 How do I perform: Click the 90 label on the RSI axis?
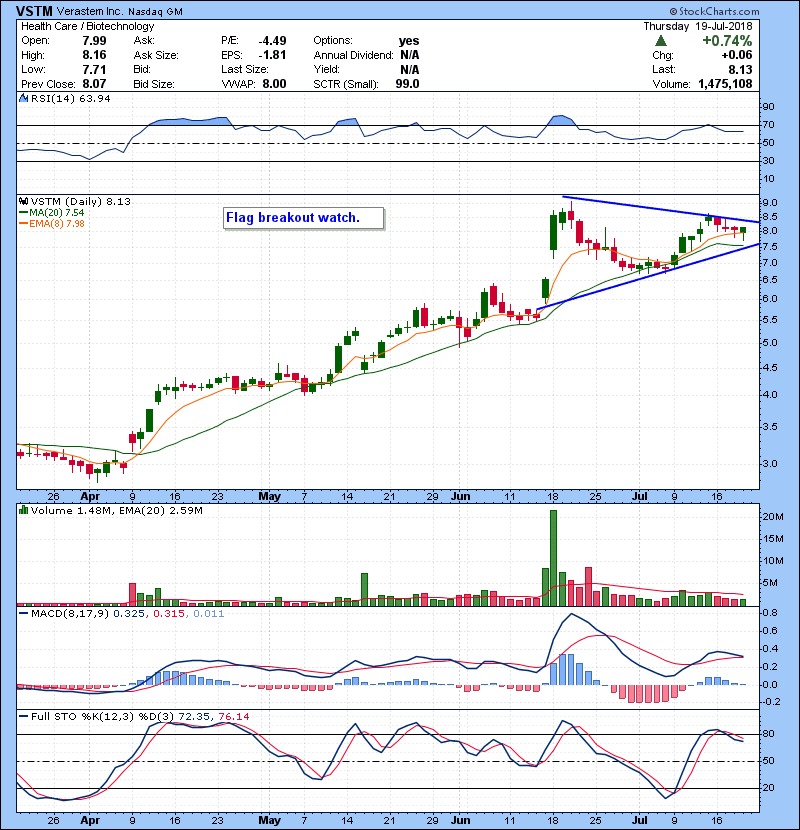tap(768, 106)
